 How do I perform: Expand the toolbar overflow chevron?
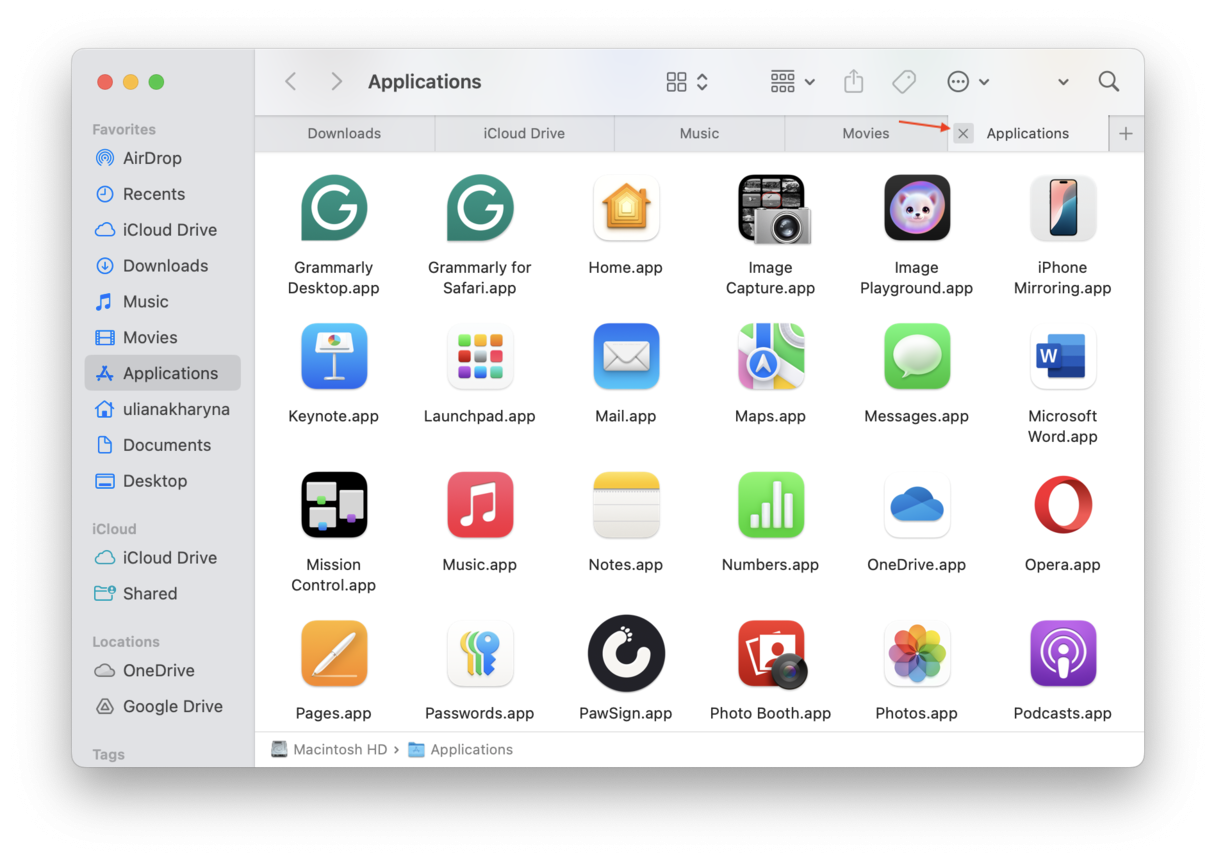[1063, 82]
